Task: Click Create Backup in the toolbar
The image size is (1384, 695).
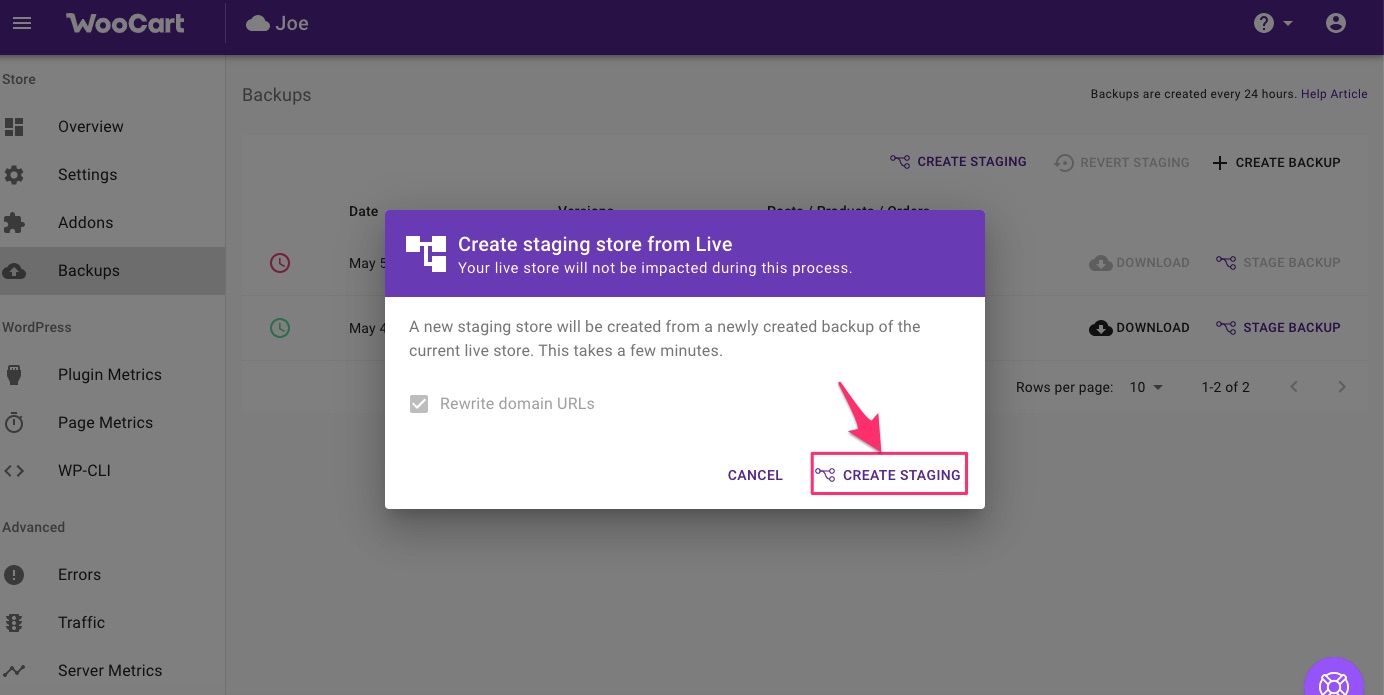Action: [x=1276, y=162]
